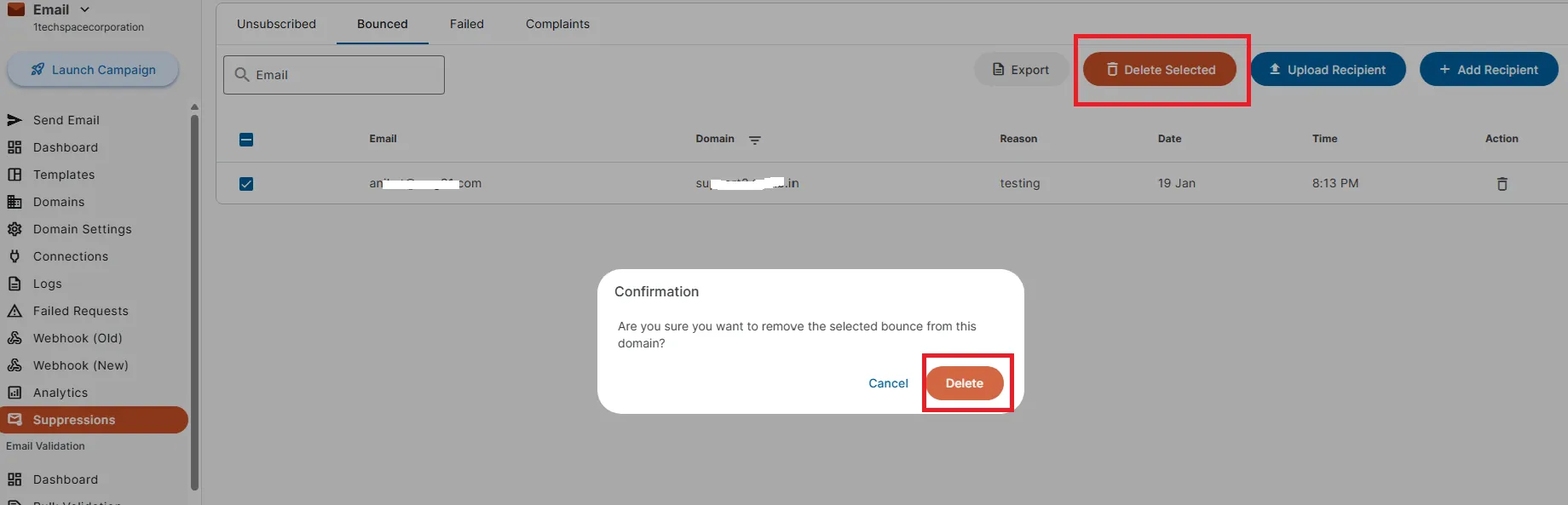This screenshot has width=1568, height=505.
Task: Click Cancel in the confirmation dialog
Action: (x=888, y=383)
